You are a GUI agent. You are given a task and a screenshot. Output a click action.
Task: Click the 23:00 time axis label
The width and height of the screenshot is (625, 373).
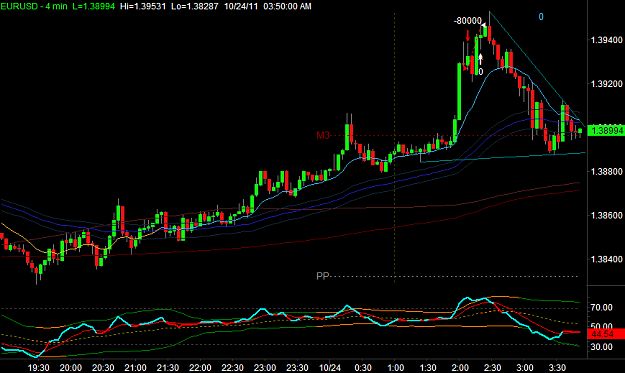[x=265, y=367]
